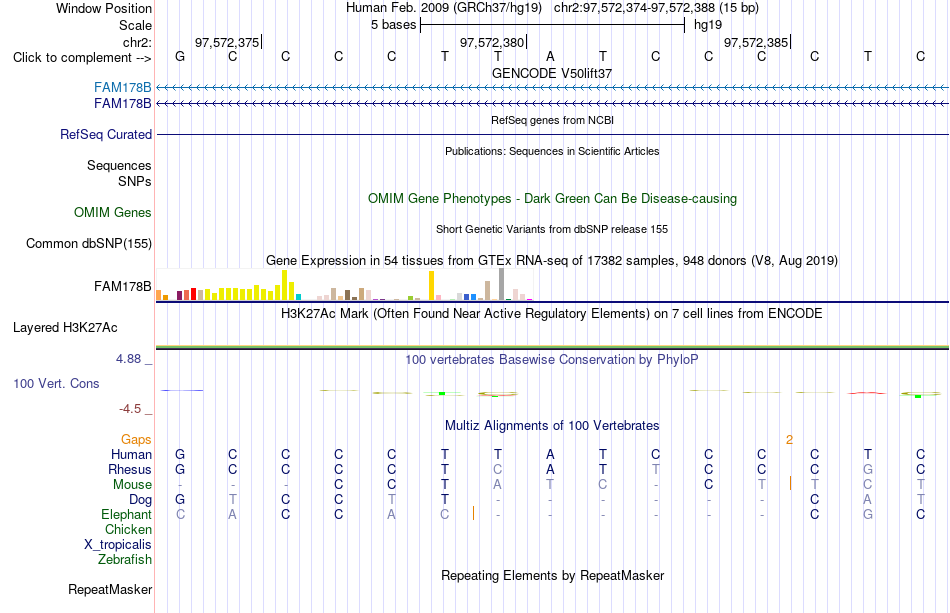Click the SNPs track label
Image resolution: width=950 pixels, height=613 pixels.
[135, 181]
